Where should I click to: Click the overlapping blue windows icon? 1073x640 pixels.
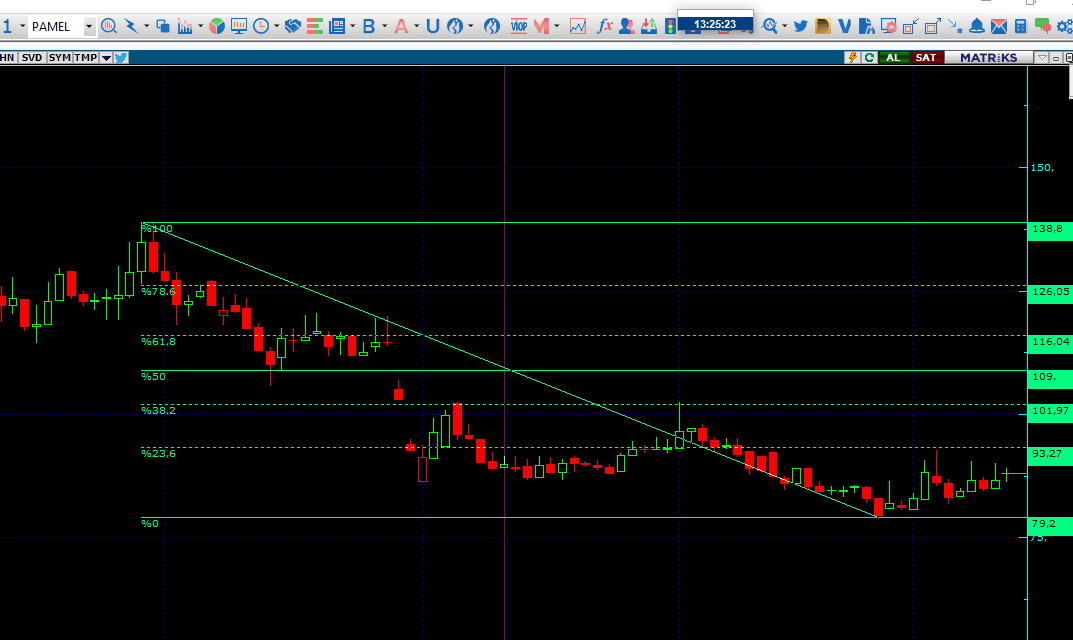point(163,26)
